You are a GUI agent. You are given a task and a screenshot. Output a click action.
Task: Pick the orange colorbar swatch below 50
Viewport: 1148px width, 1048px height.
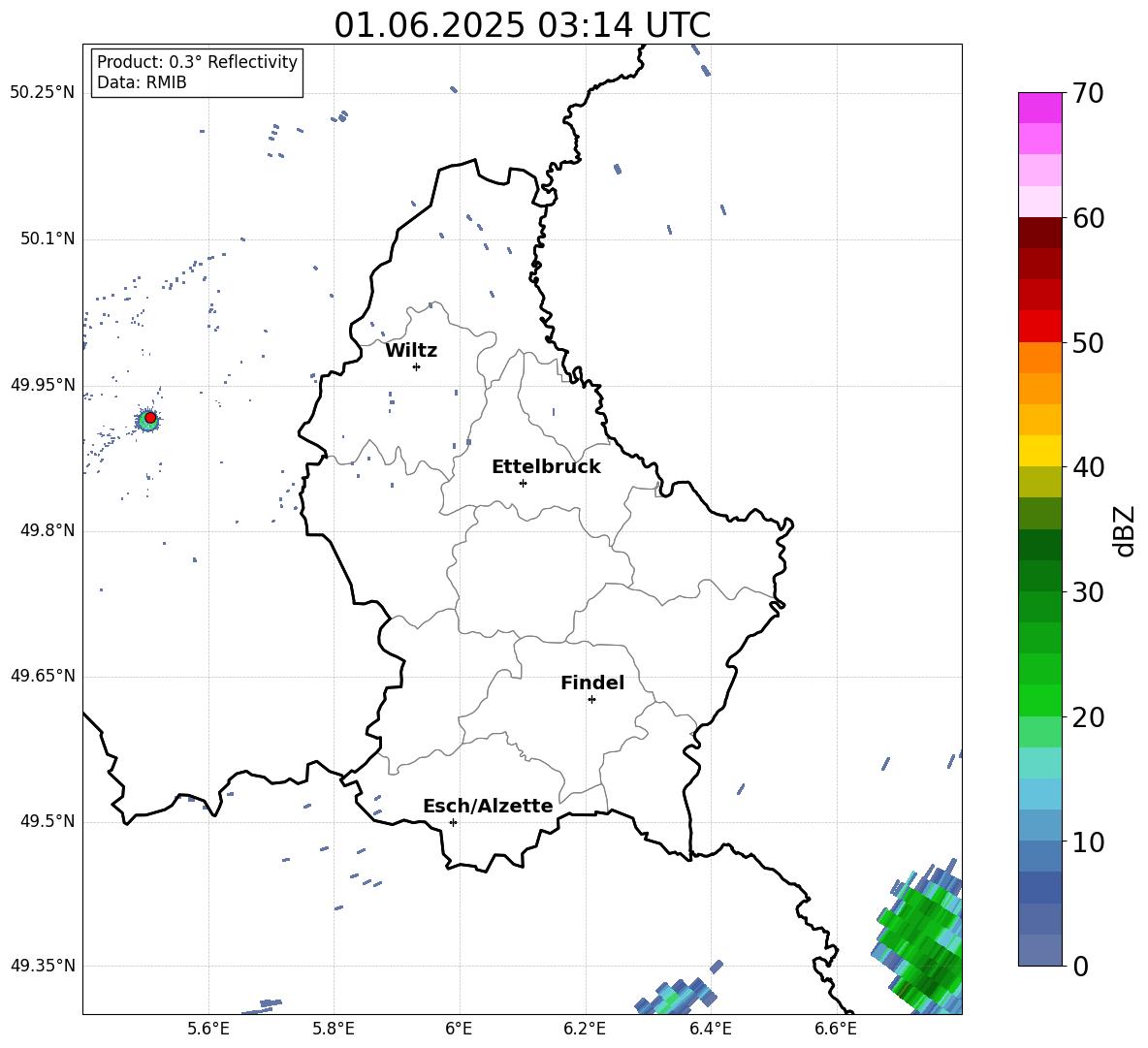(1039, 358)
